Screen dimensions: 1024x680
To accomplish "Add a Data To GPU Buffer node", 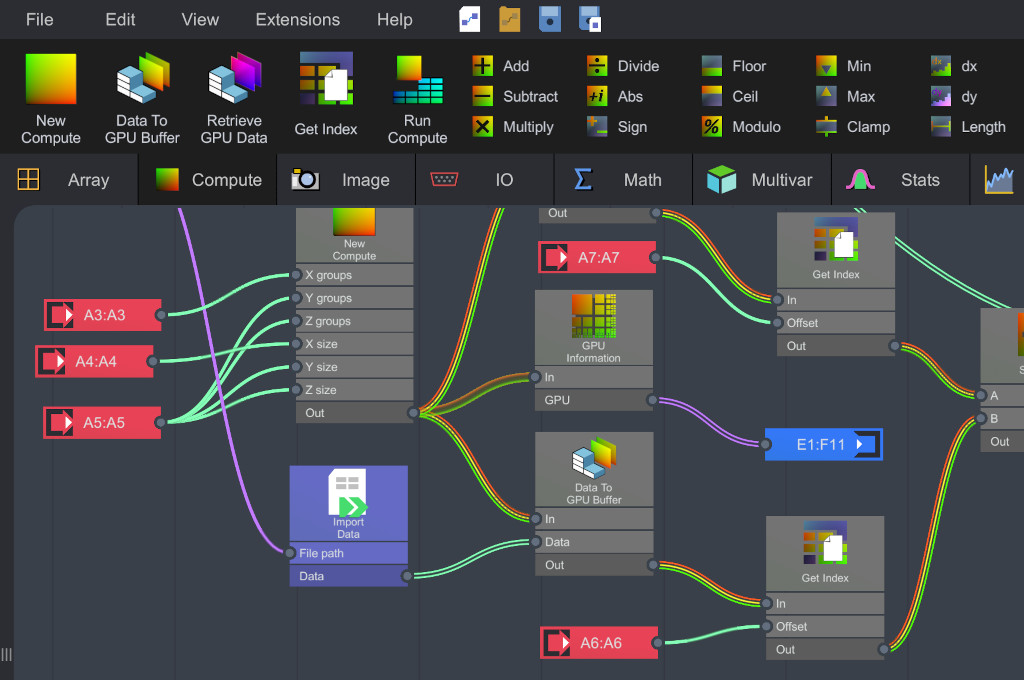I will (x=142, y=99).
